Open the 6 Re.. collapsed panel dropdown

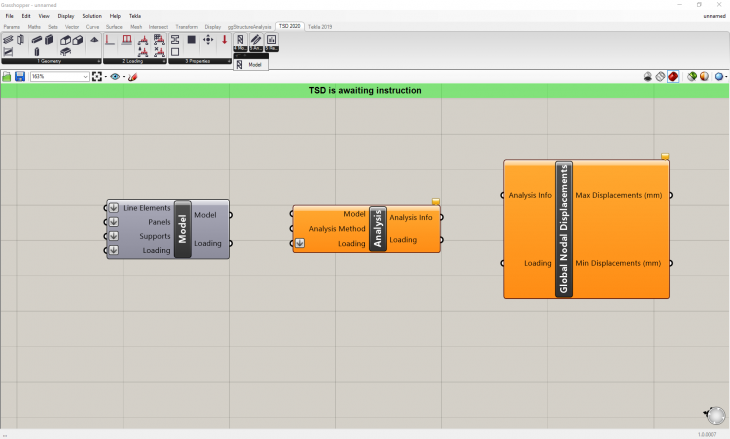[x=271, y=48]
